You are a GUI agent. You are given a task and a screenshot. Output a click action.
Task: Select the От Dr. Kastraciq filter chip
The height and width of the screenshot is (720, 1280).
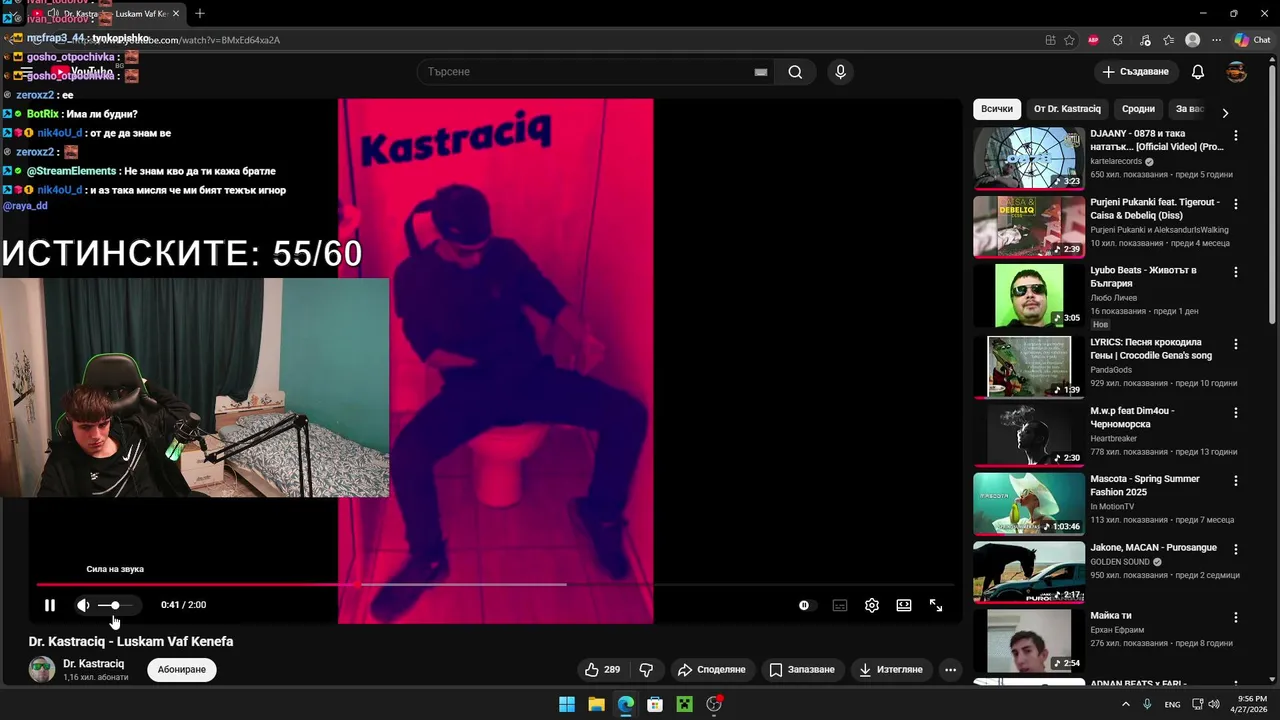coord(1067,109)
